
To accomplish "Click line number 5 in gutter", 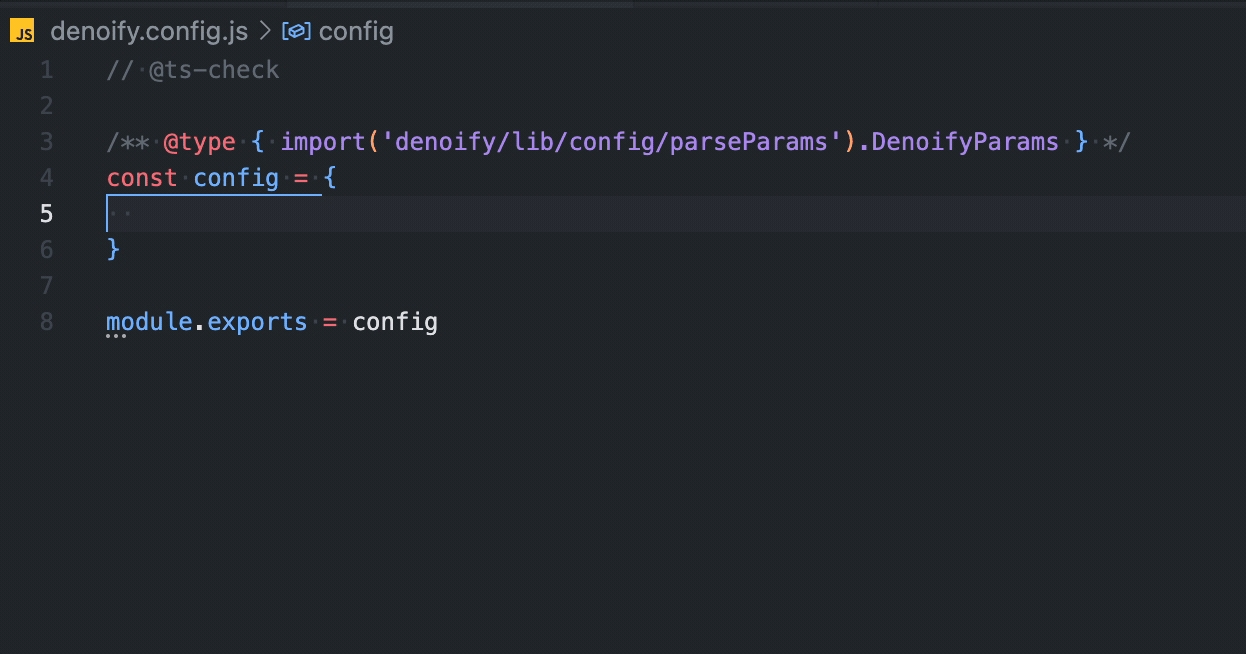I will pos(47,214).
